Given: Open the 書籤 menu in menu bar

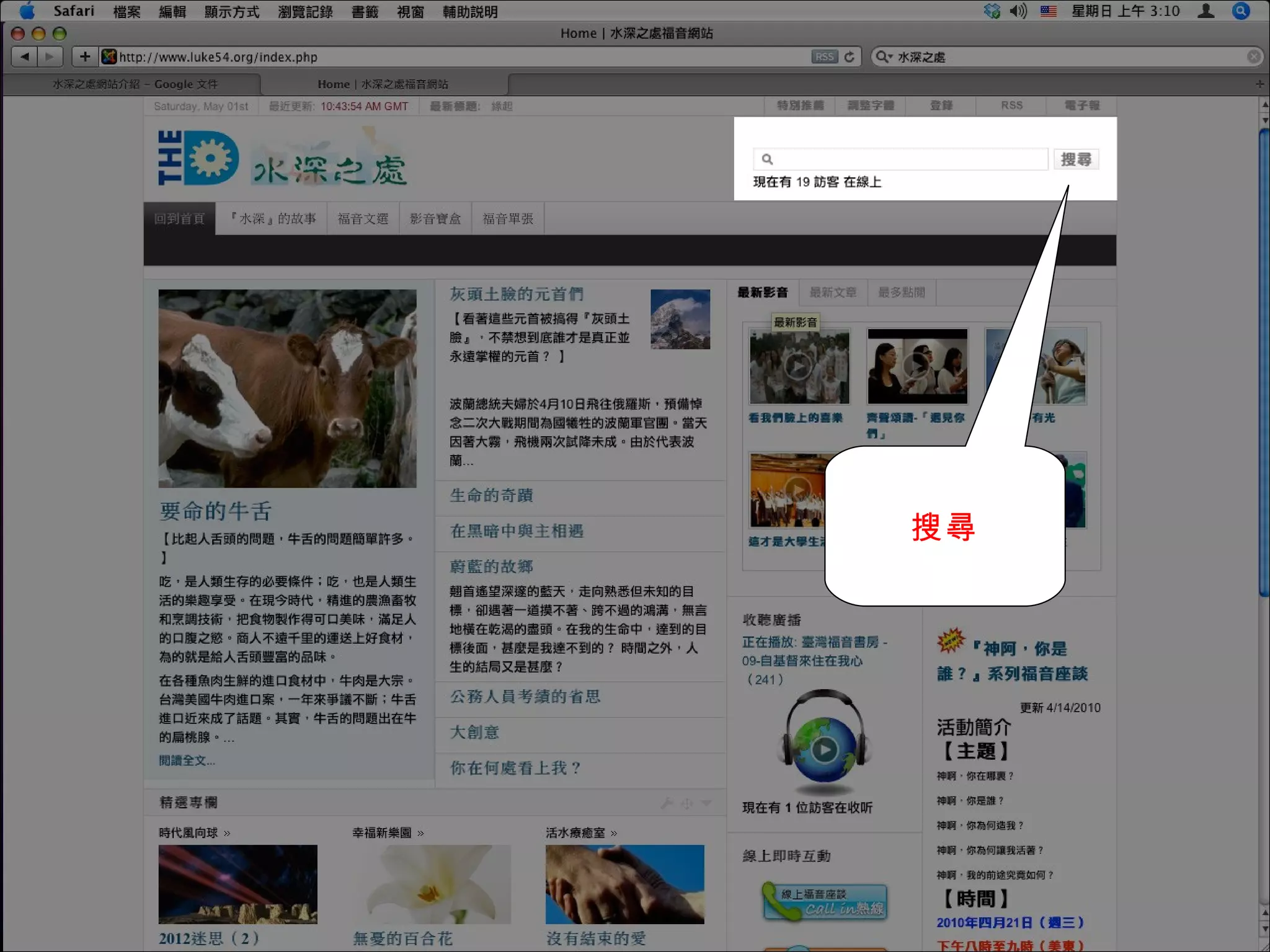Looking at the screenshot, I should pyautogui.click(x=365, y=11).
